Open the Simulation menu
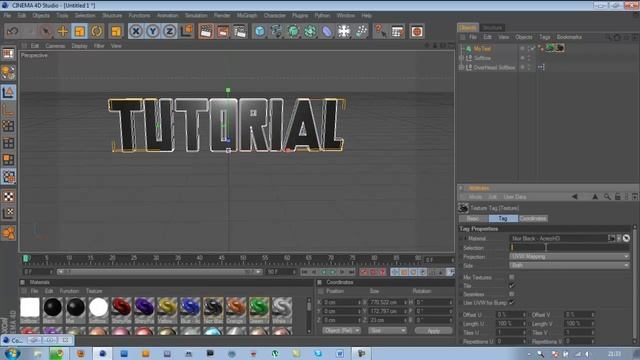The image size is (640, 360). pyautogui.click(x=196, y=16)
